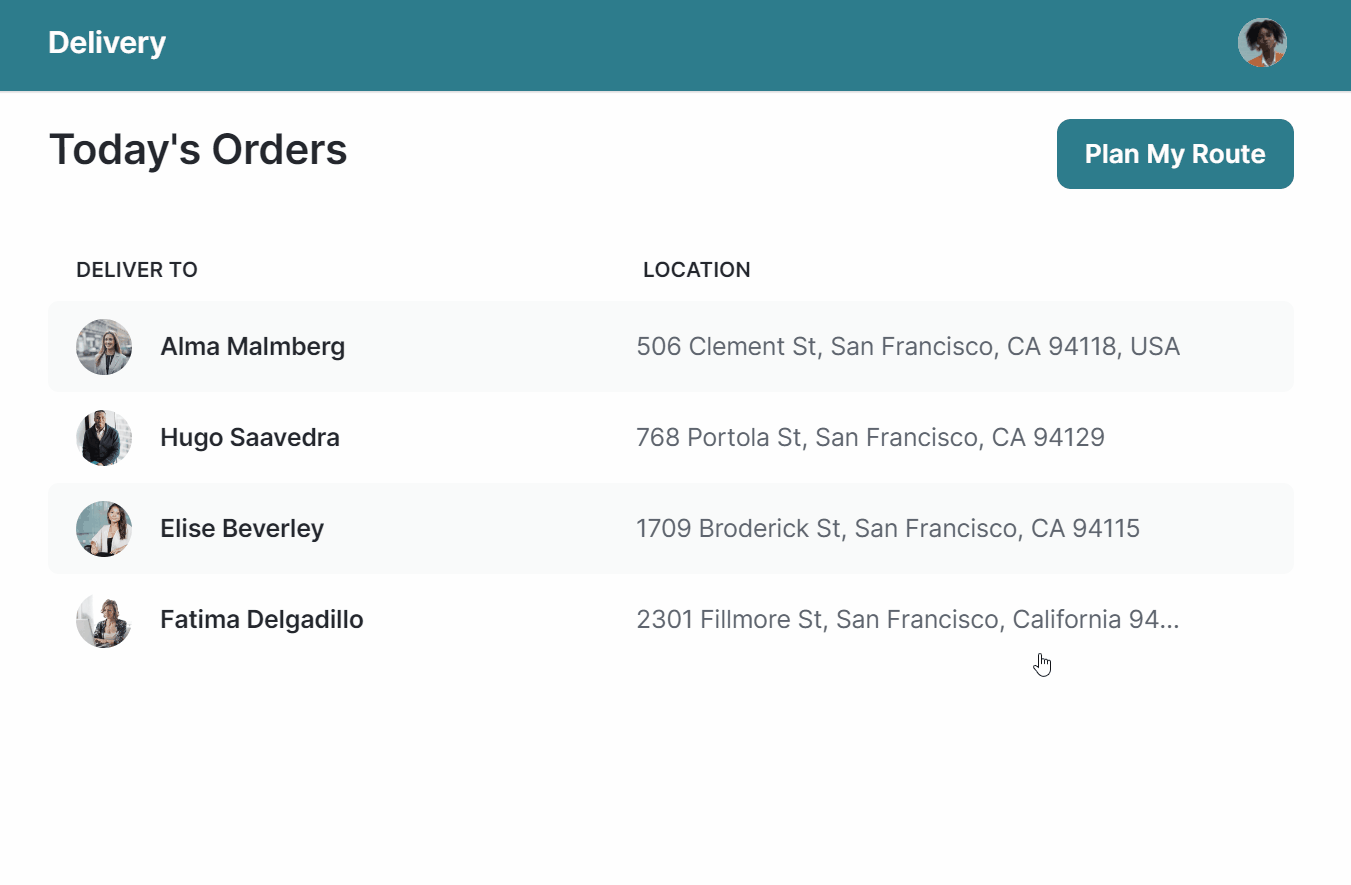The width and height of the screenshot is (1351, 885).
Task: Click the 1709 Broderick St address
Action: 888,529
